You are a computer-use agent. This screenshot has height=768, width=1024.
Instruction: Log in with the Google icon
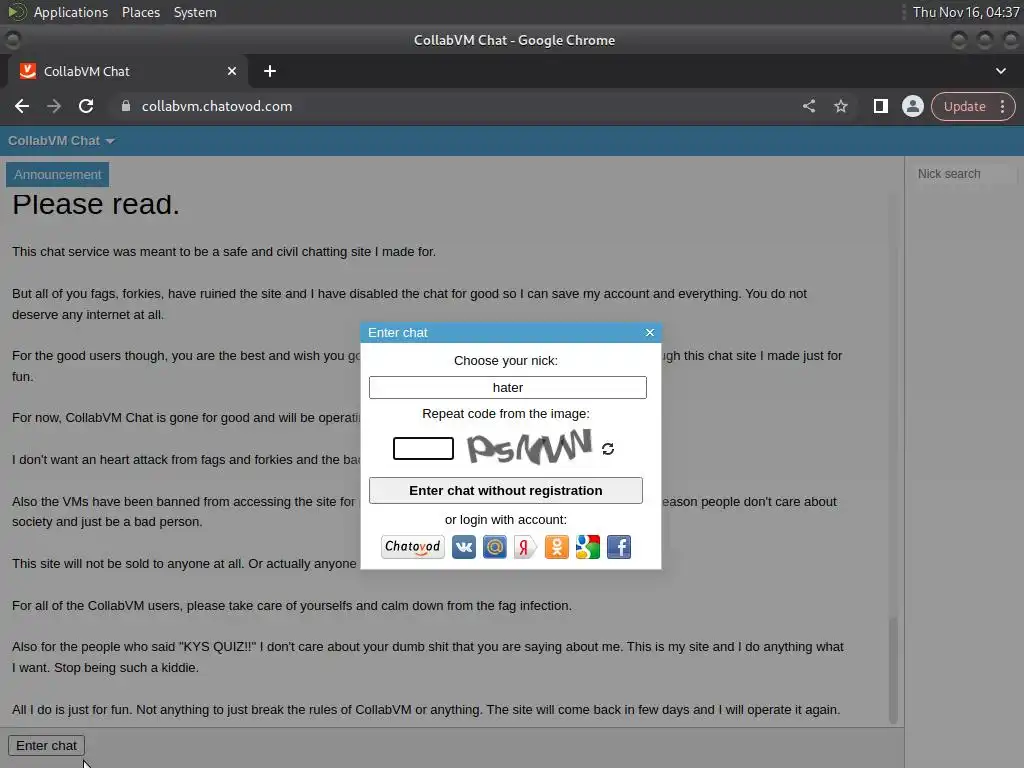588,547
